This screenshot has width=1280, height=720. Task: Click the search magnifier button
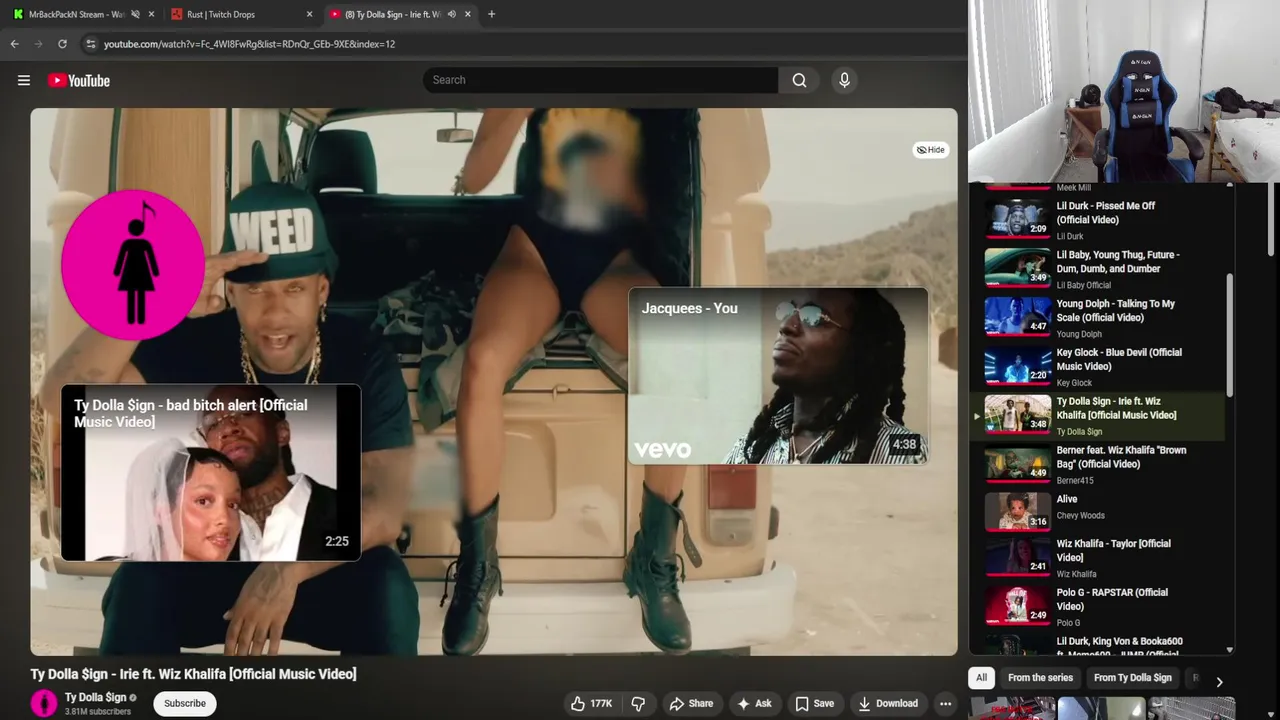(799, 80)
